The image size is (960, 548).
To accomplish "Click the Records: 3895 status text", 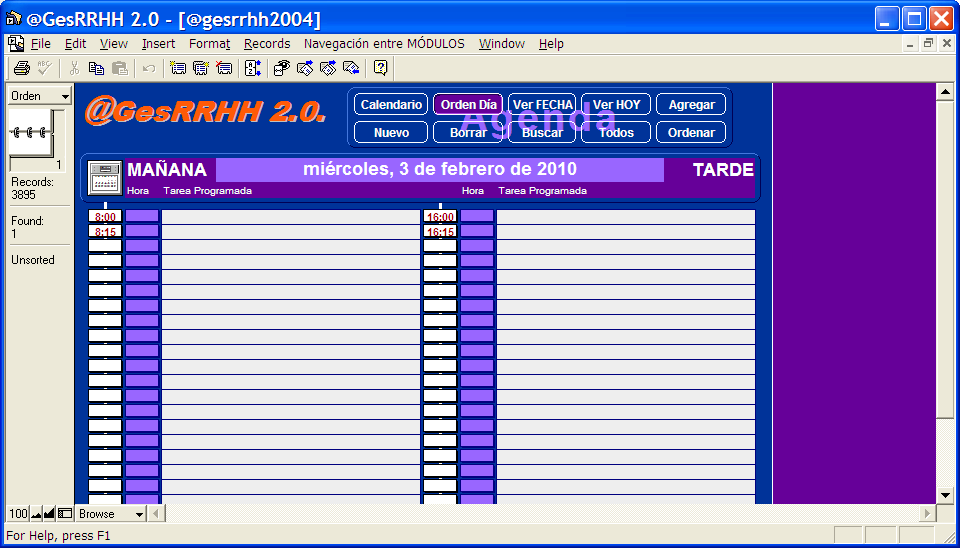I will 32,189.
